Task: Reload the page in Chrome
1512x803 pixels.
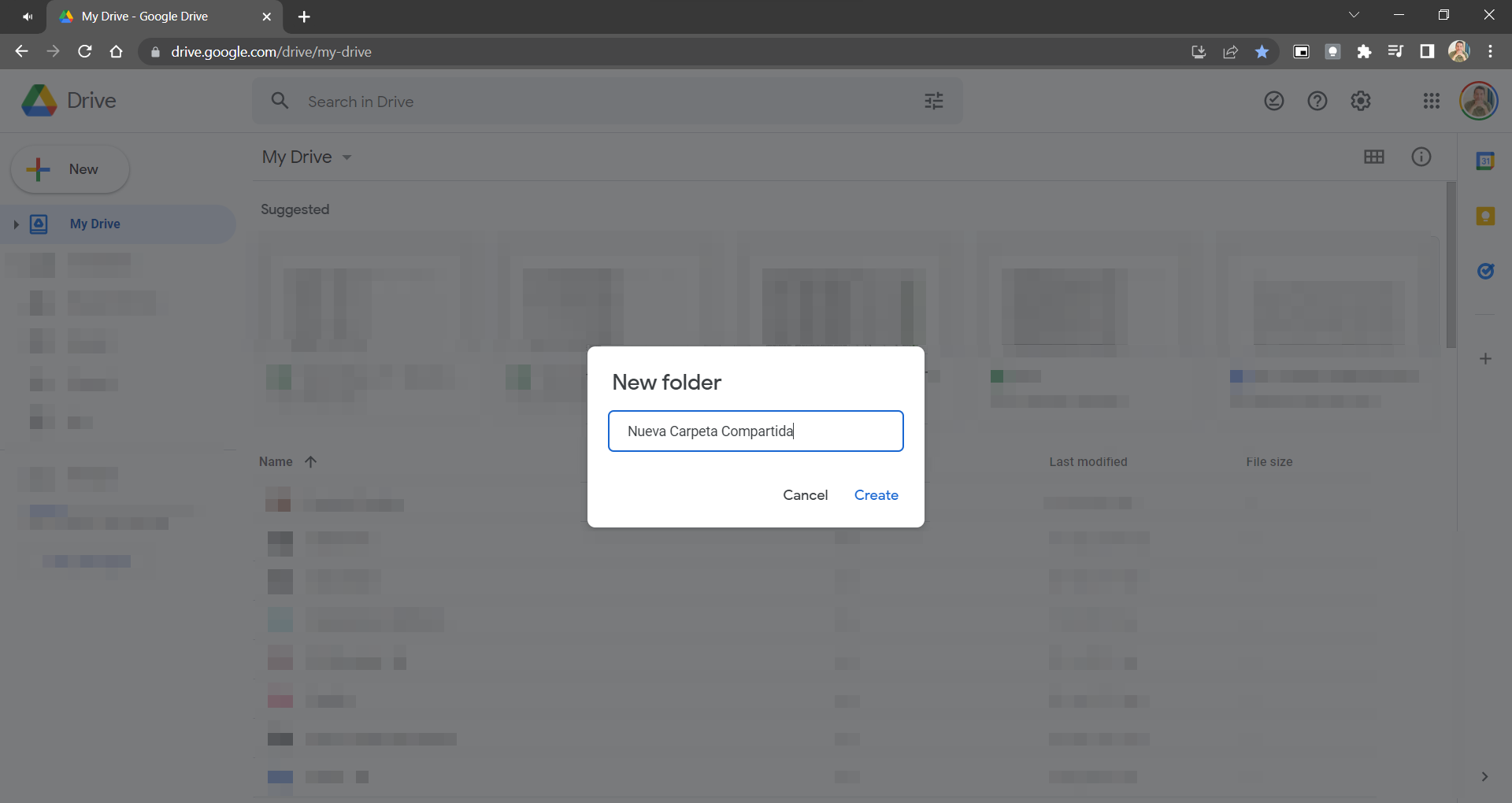Action: [x=85, y=52]
